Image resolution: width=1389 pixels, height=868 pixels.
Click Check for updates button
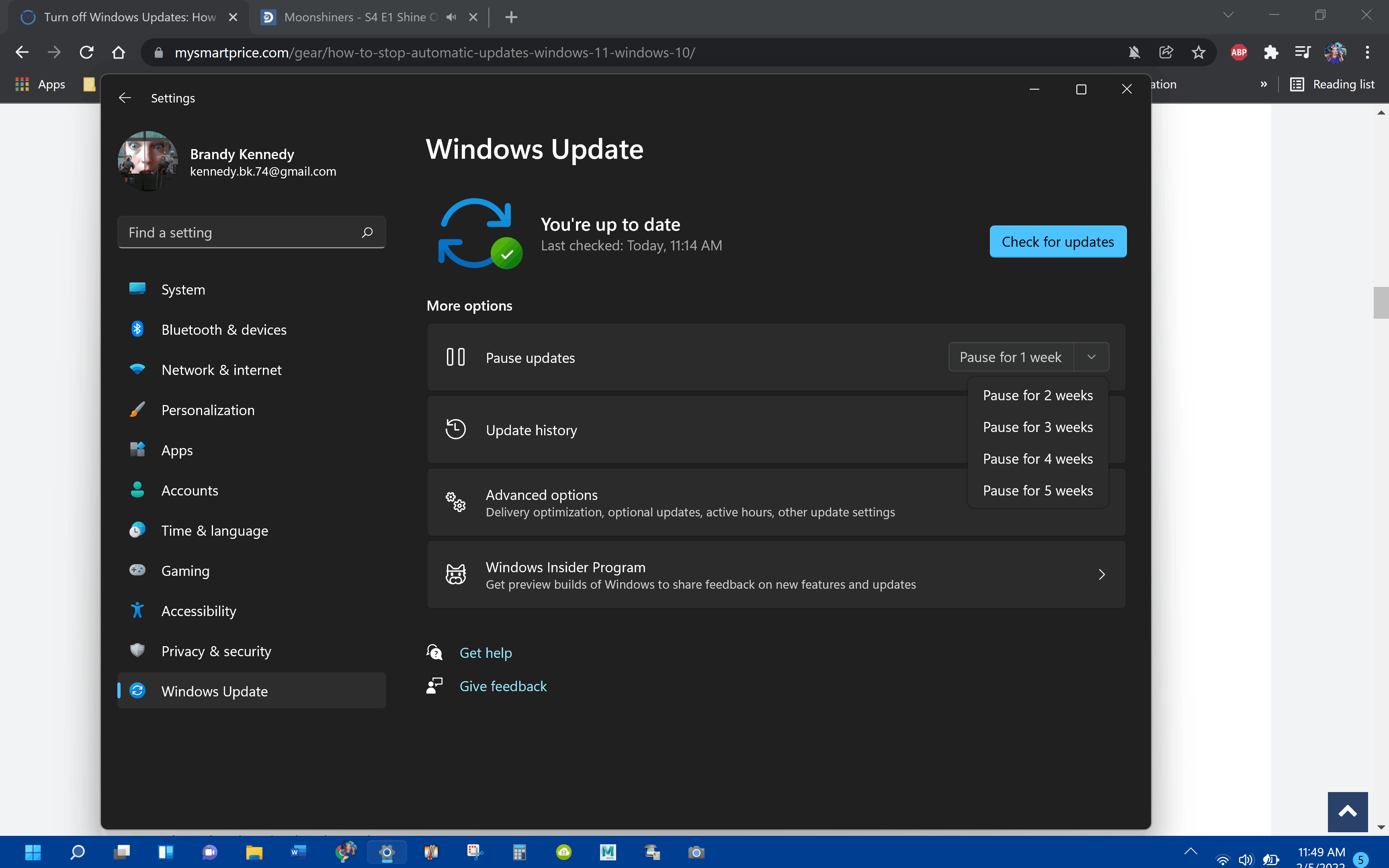(1057, 242)
